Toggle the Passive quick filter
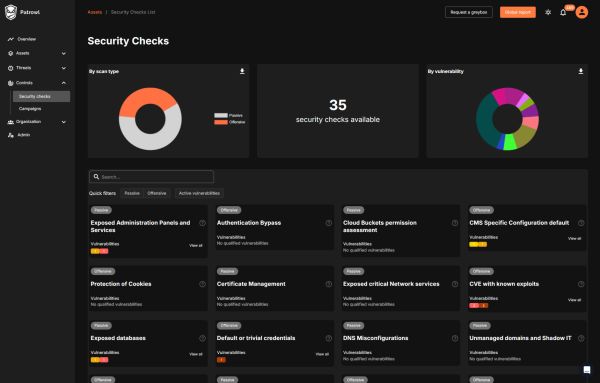 [x=132, y=193]
